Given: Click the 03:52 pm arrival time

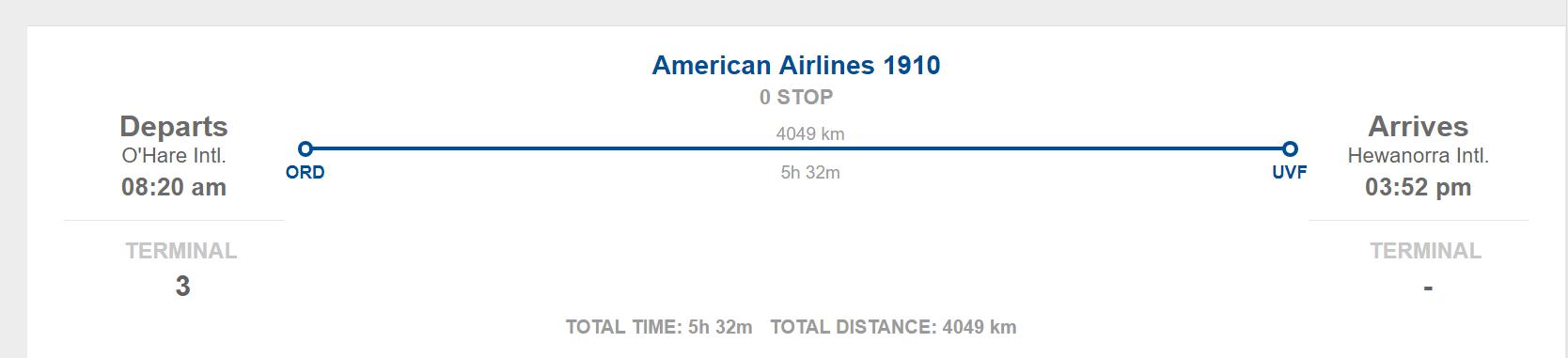Looking at the screenshot, I should tap(1418, 187).
